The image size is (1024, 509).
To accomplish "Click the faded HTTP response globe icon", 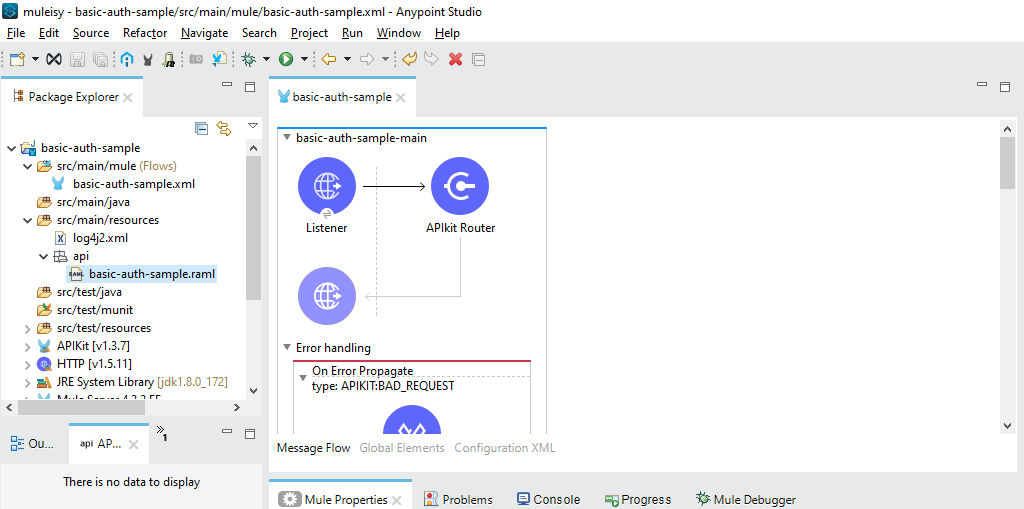I will (327, 296).
